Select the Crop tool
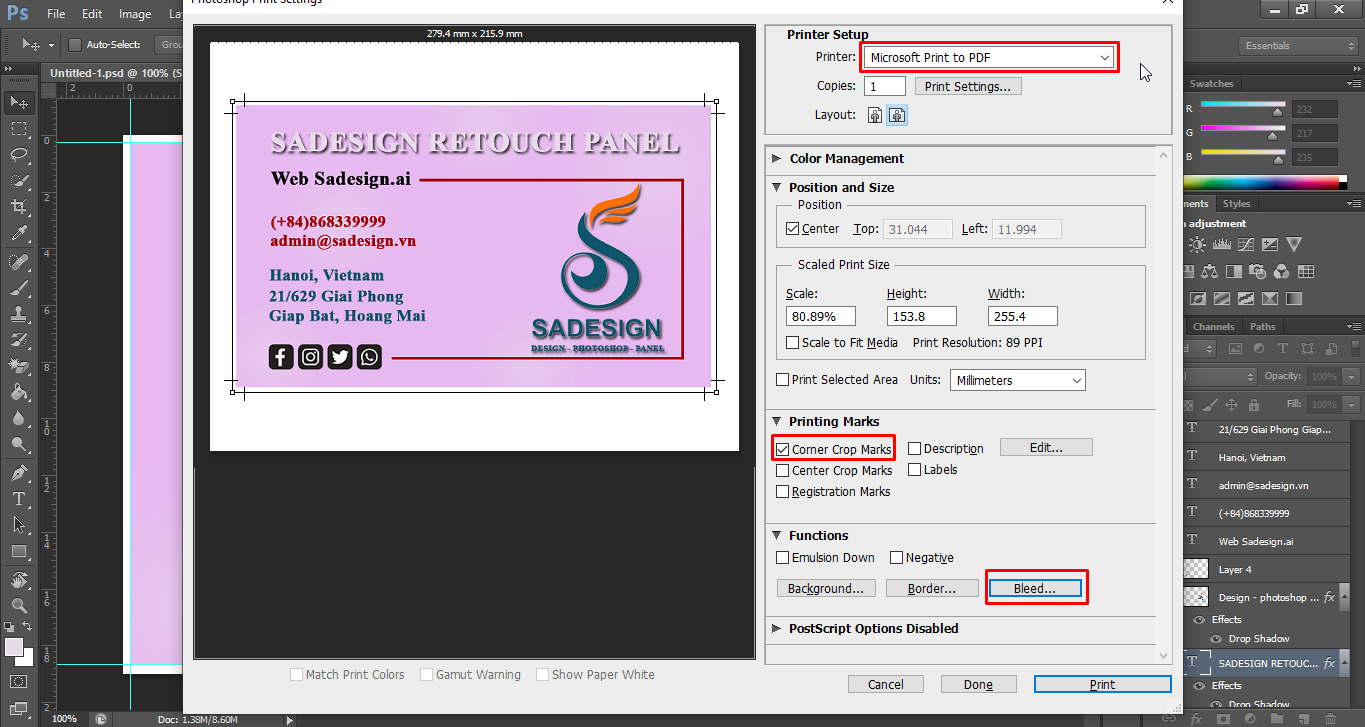Image resolution: width=1365 pixels, height=727 pixels. 19,207
